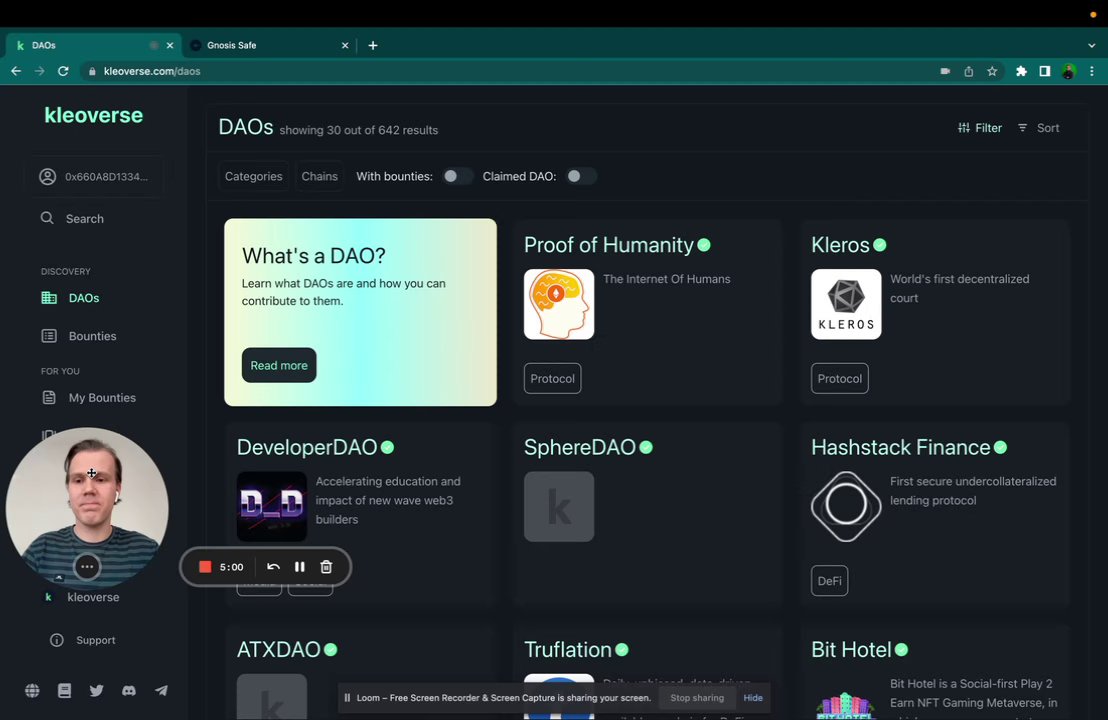The height and width of the screenshot is (720, 1108).
Task: Open the ATXDAO title
Action: click(x=278, y=650)
